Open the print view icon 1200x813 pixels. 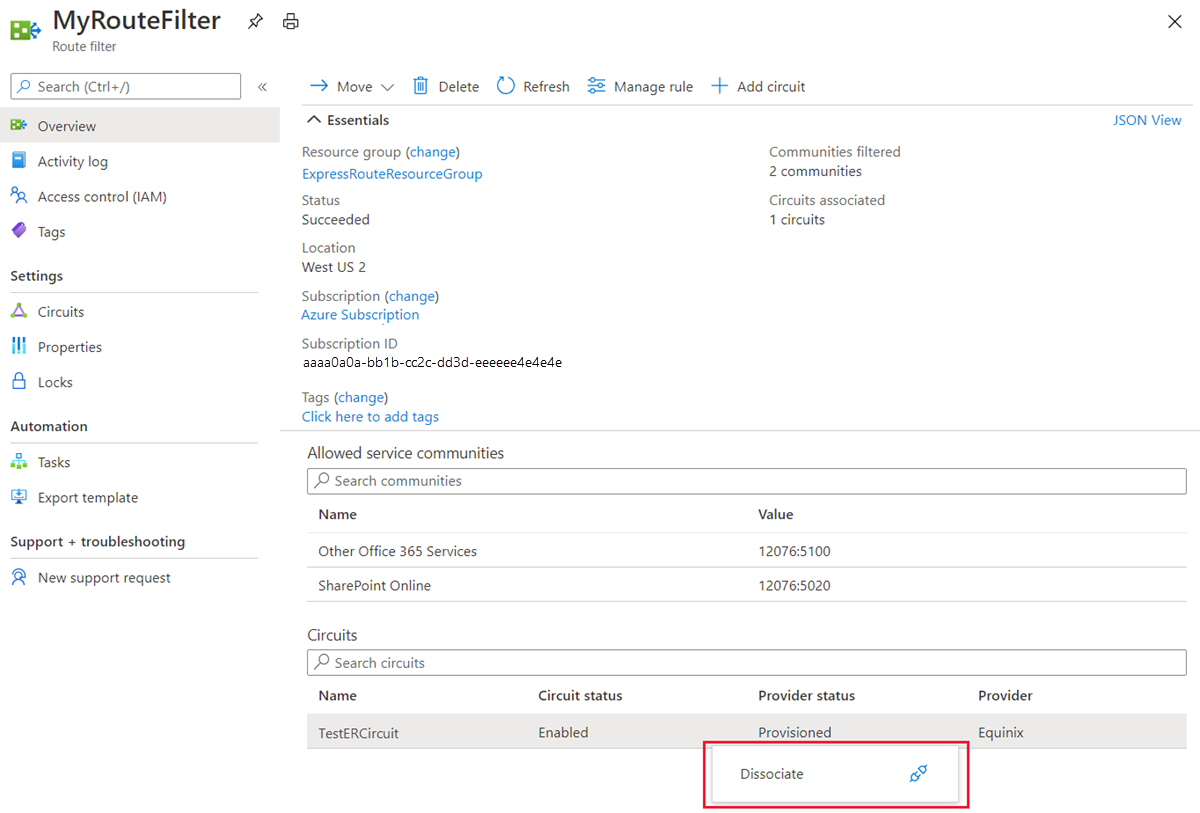pyautogui.click(x=290, y=20)
